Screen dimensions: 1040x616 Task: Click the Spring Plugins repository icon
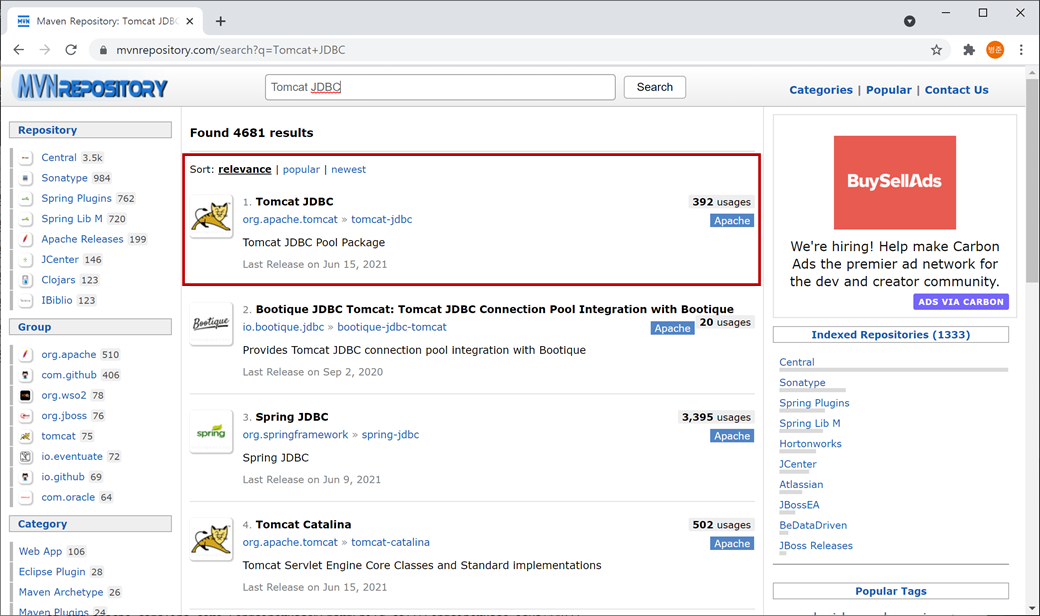pyautogui.click(x=25, y=198)
